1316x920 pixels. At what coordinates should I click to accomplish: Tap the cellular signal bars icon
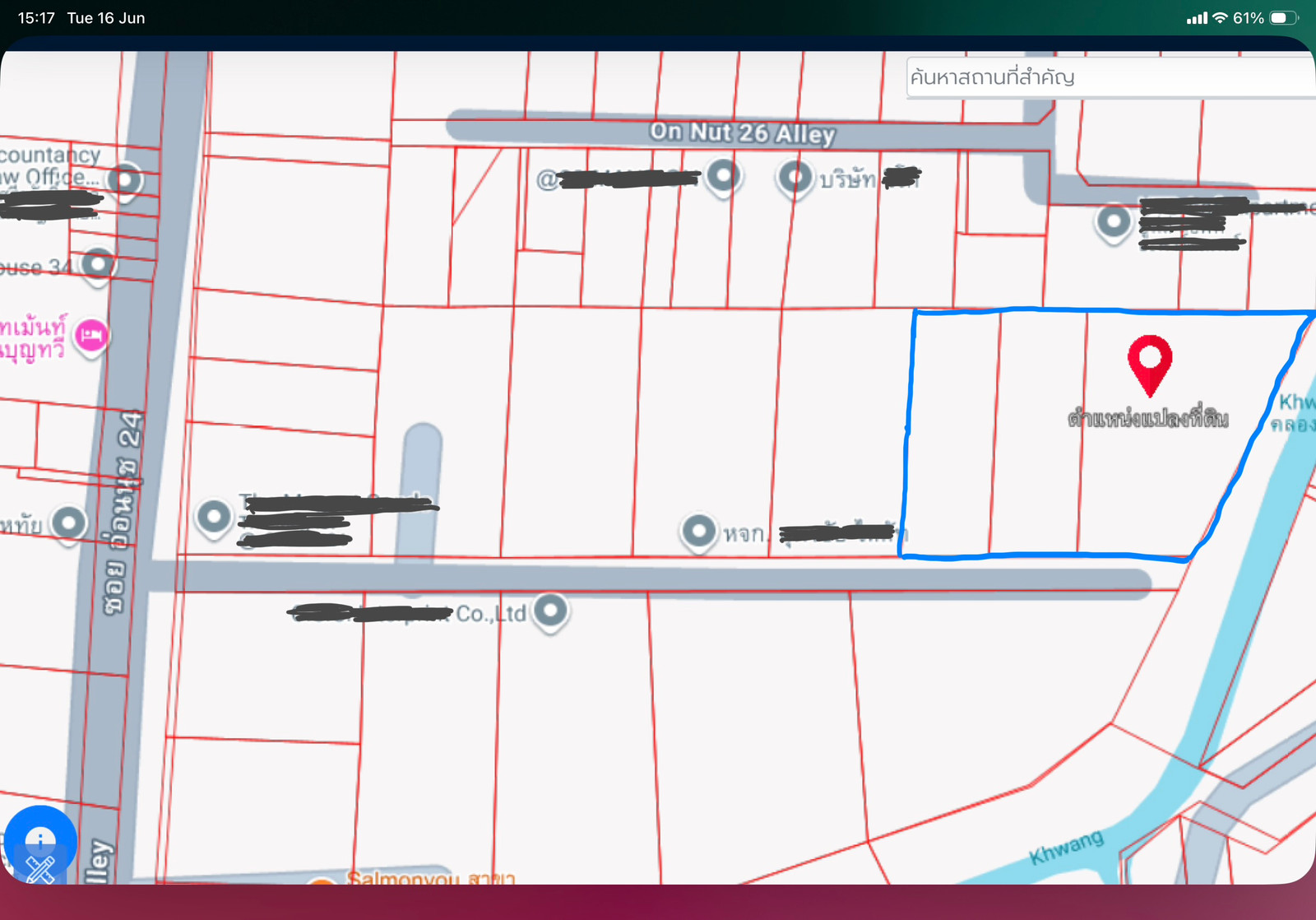coord(1197,18)
